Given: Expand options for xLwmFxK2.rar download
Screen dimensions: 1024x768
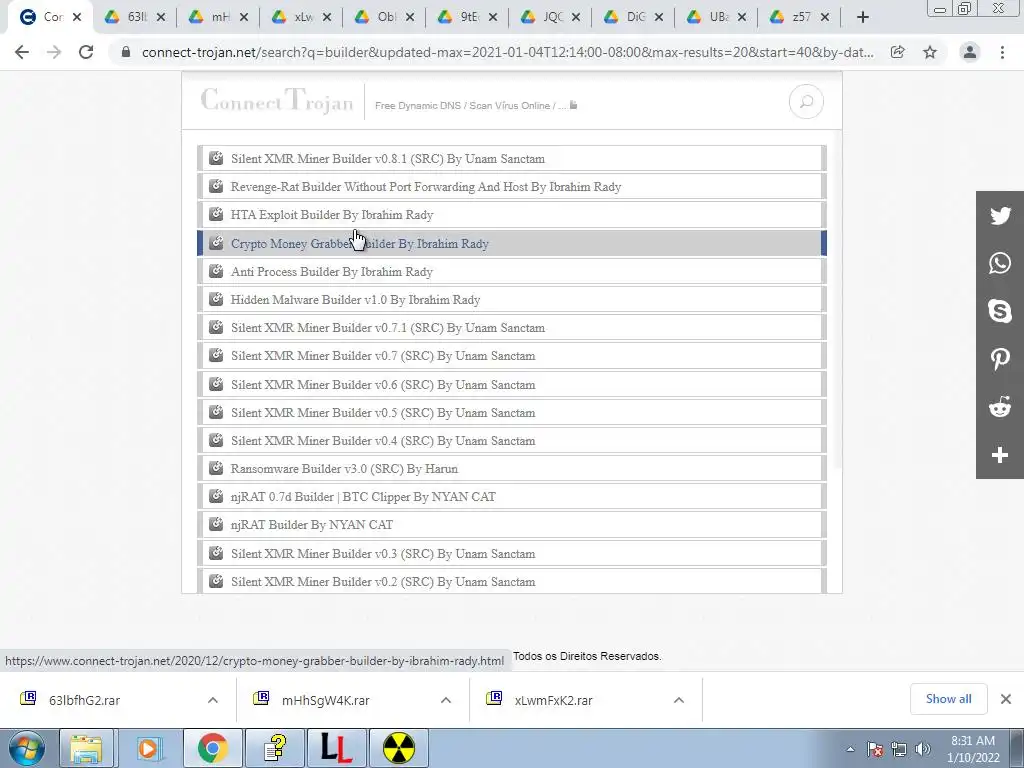Looking at the screenshot, I should [679, 700].
